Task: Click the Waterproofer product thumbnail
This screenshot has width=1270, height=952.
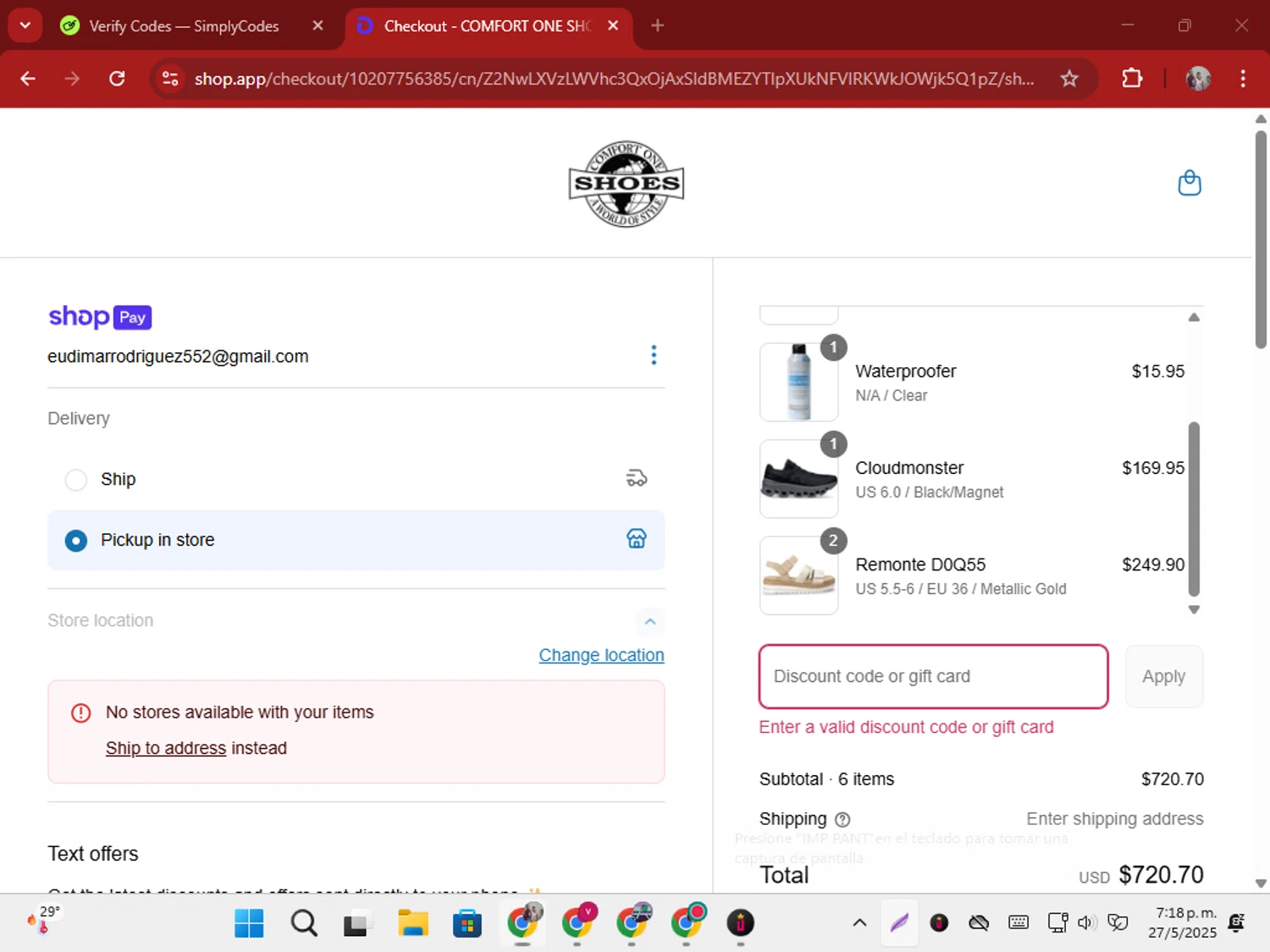Action: pos(799,382)
